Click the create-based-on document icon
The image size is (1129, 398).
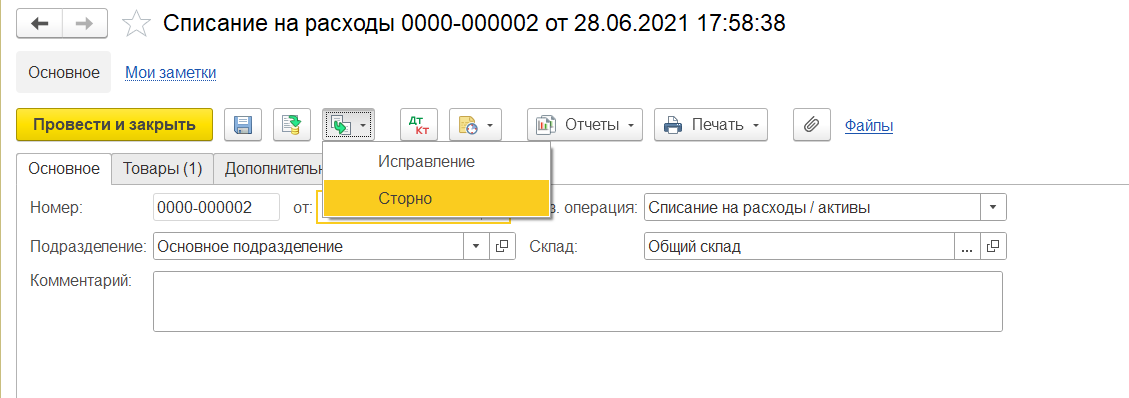tap(340, 125)
